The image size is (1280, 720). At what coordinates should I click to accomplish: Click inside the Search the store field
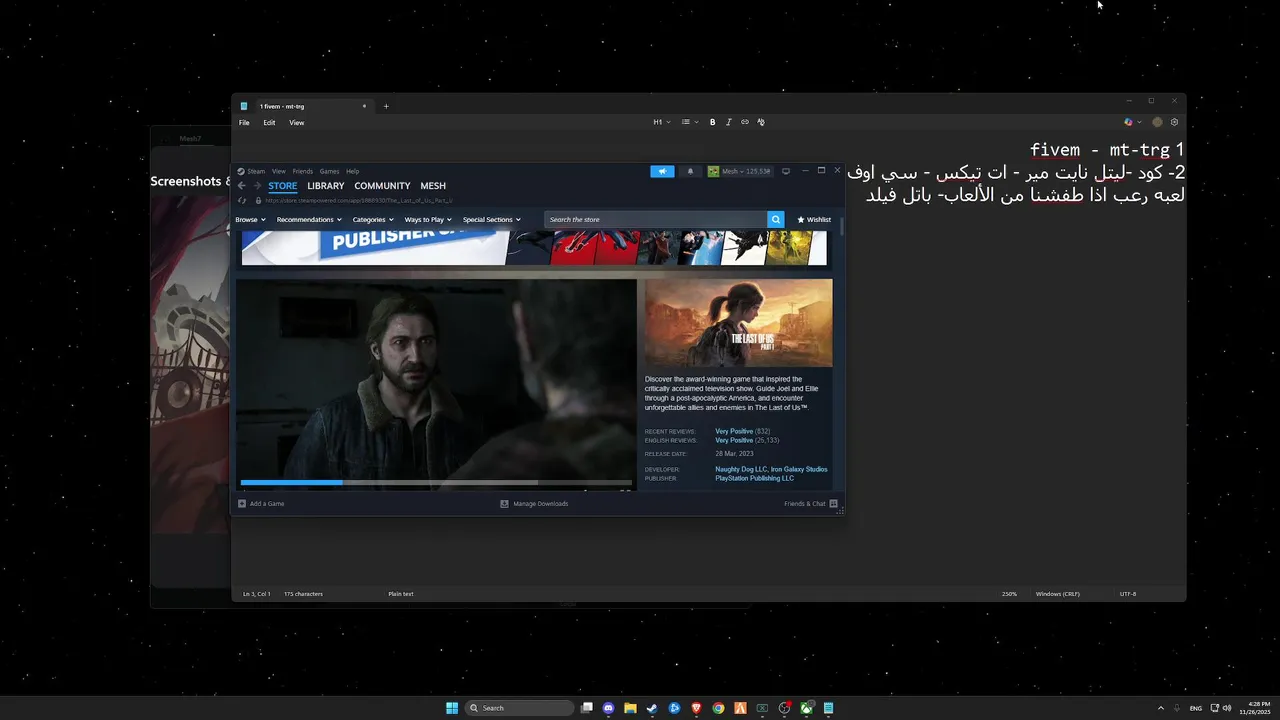coord(656,219)
